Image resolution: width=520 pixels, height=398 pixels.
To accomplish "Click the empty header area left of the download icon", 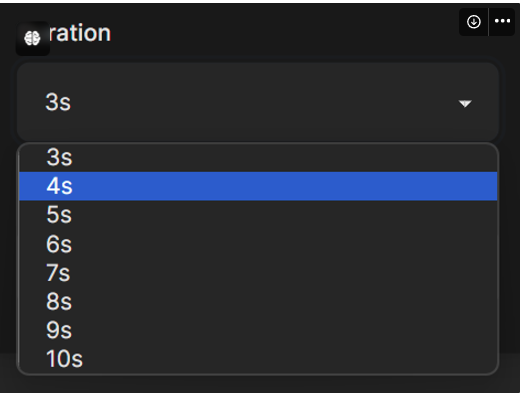I will tap(283, 32).
